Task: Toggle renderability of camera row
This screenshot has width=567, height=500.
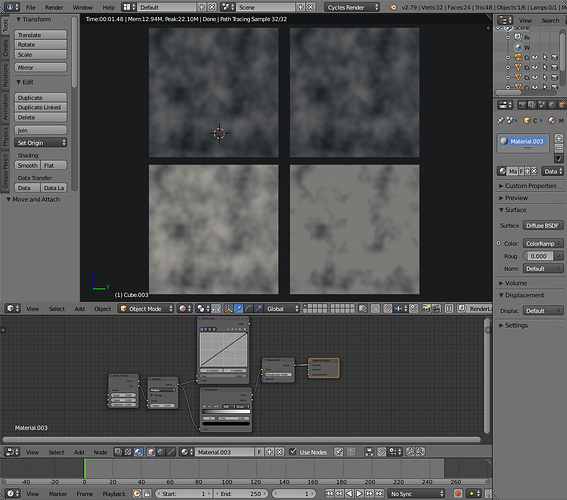Action: click(554, 57)
